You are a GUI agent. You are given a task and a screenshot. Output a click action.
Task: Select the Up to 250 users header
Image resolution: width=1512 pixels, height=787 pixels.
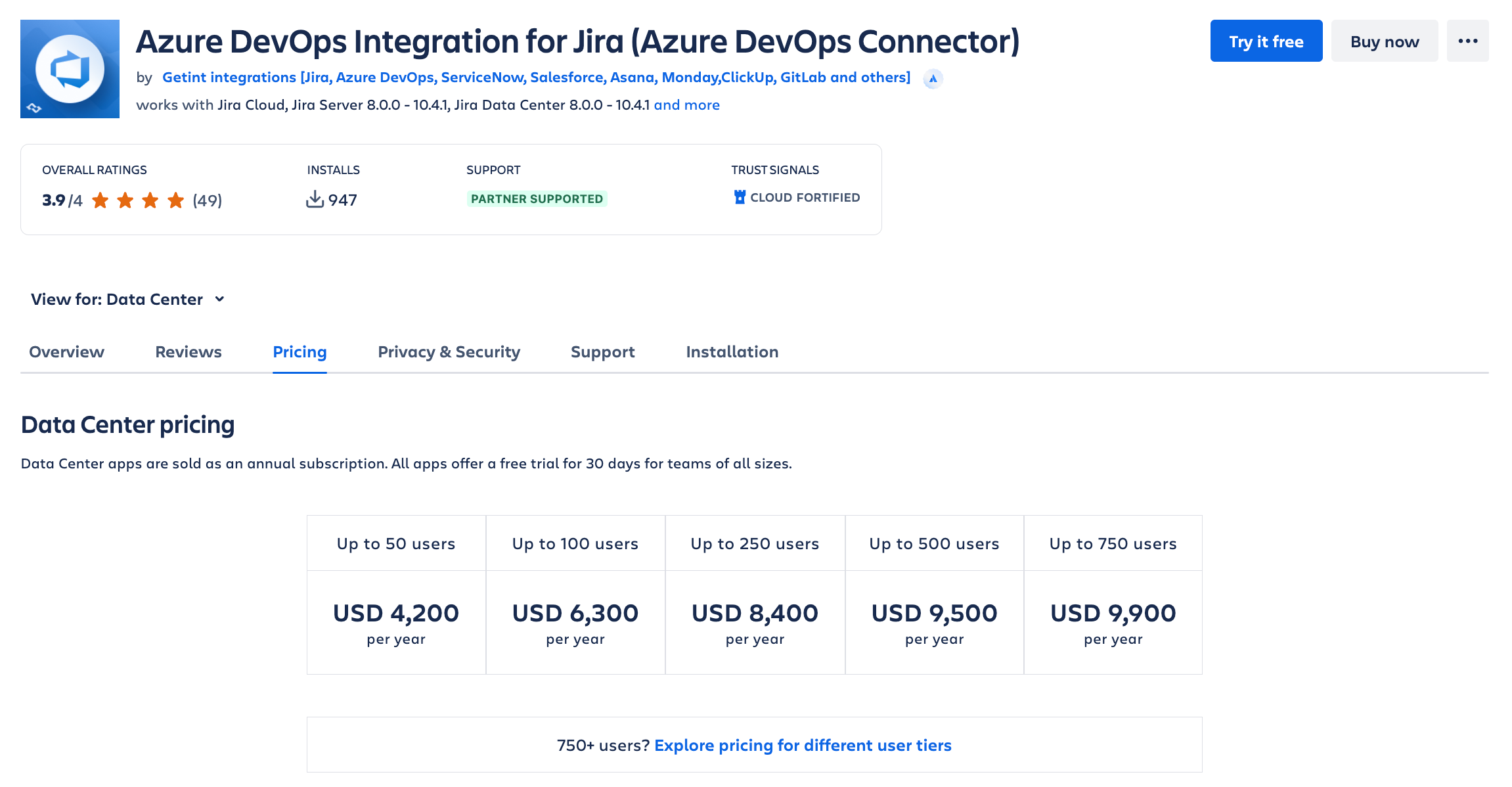coord(755,544)
